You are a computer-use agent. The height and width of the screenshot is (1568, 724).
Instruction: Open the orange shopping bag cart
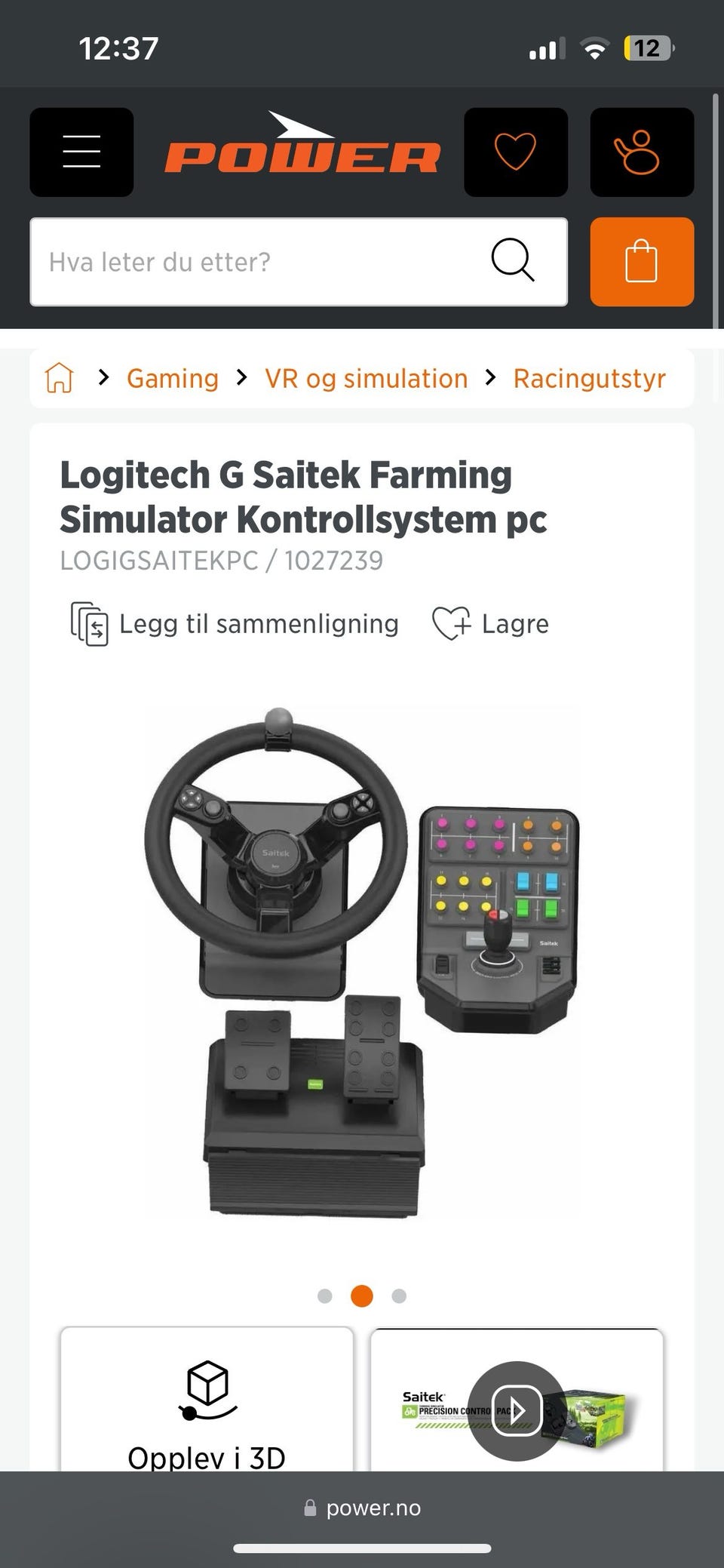tap(642, 262)
